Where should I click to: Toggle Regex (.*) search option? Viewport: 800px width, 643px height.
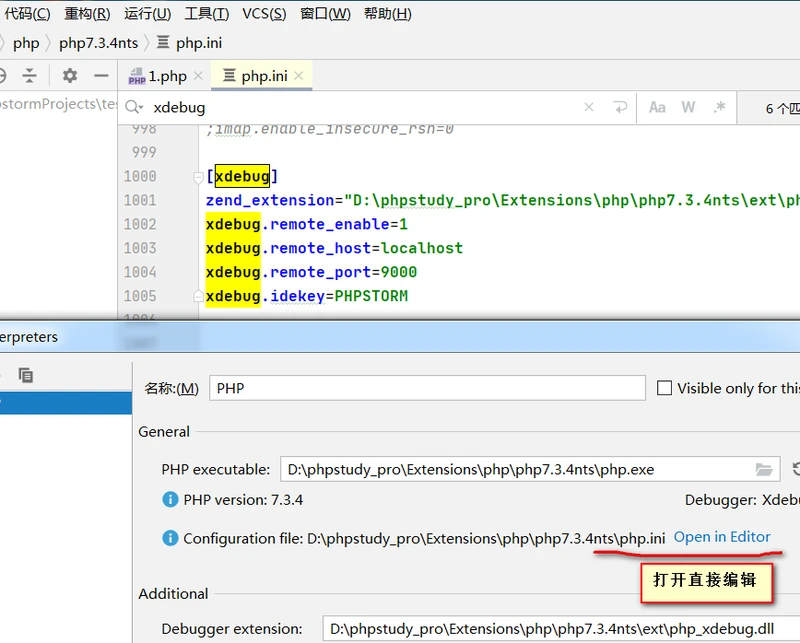pos(720,107)
